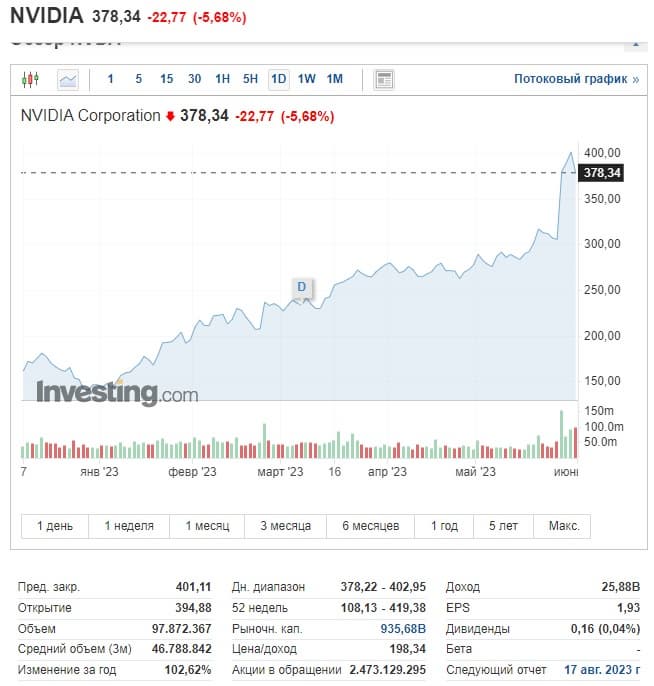Select the 3 месяца range tab

[x=286, y=526]
